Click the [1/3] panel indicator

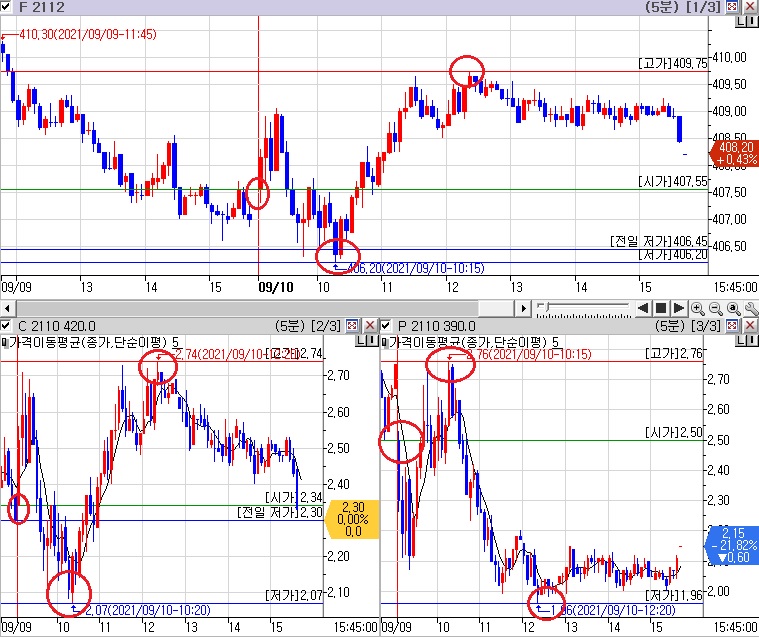pos(703,7)
